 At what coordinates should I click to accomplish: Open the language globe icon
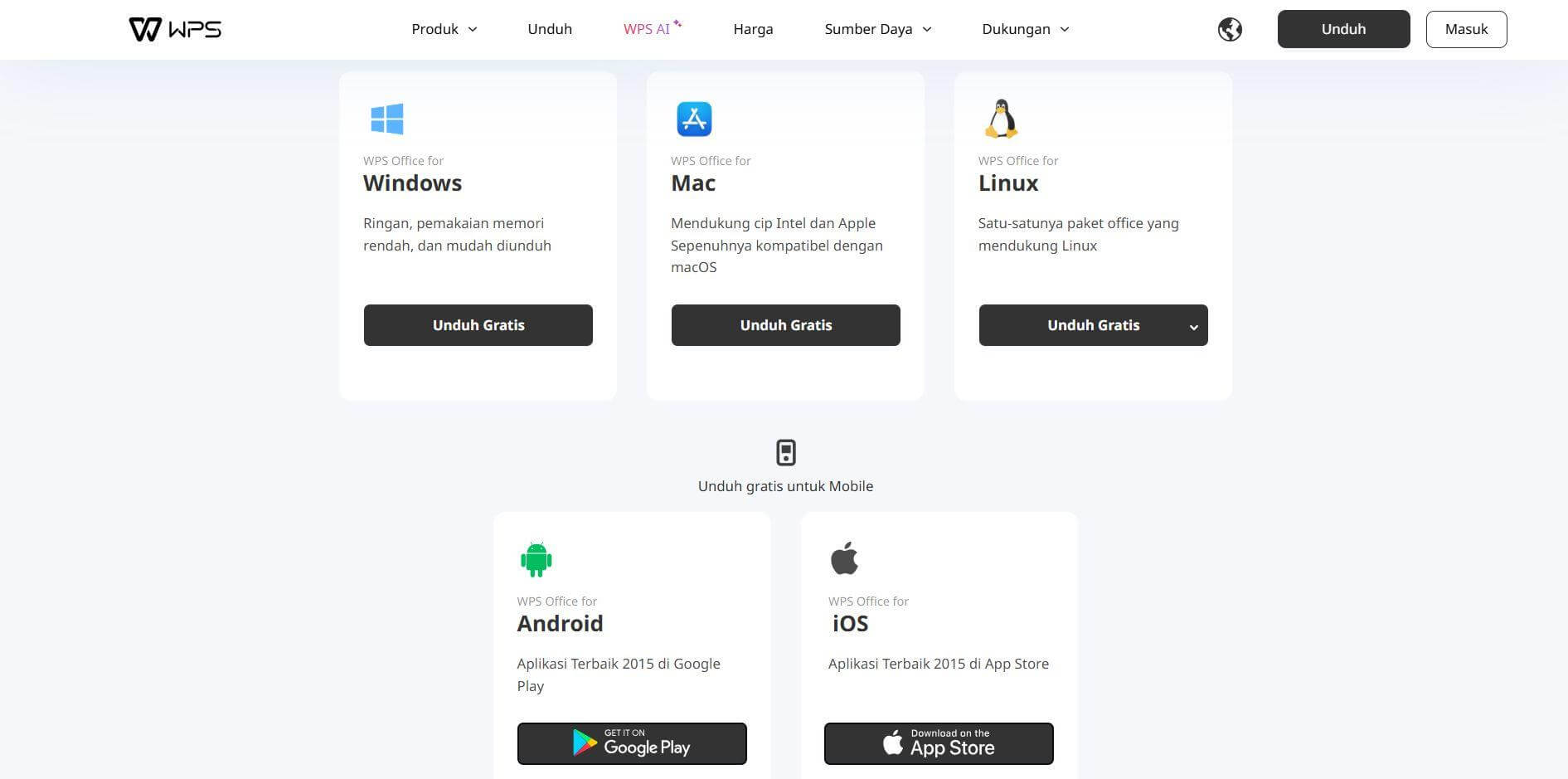1230,29
